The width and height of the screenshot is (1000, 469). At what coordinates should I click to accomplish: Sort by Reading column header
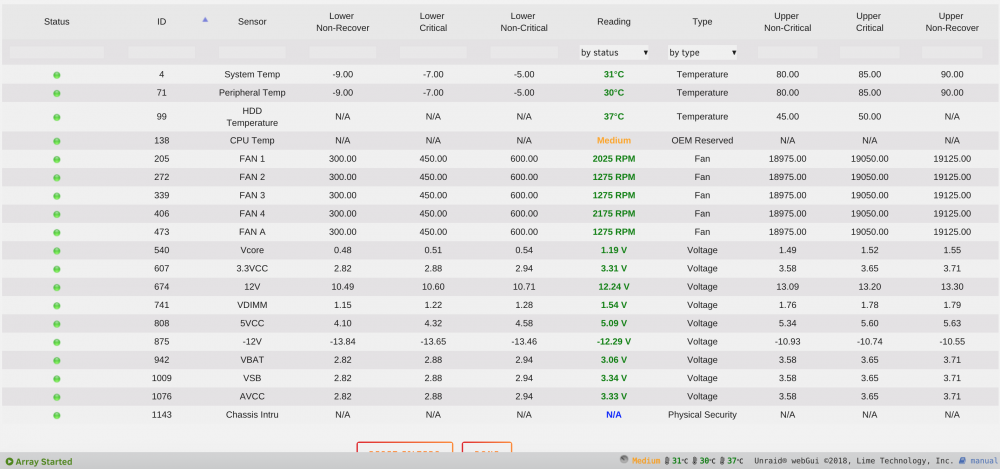[614, 22]
